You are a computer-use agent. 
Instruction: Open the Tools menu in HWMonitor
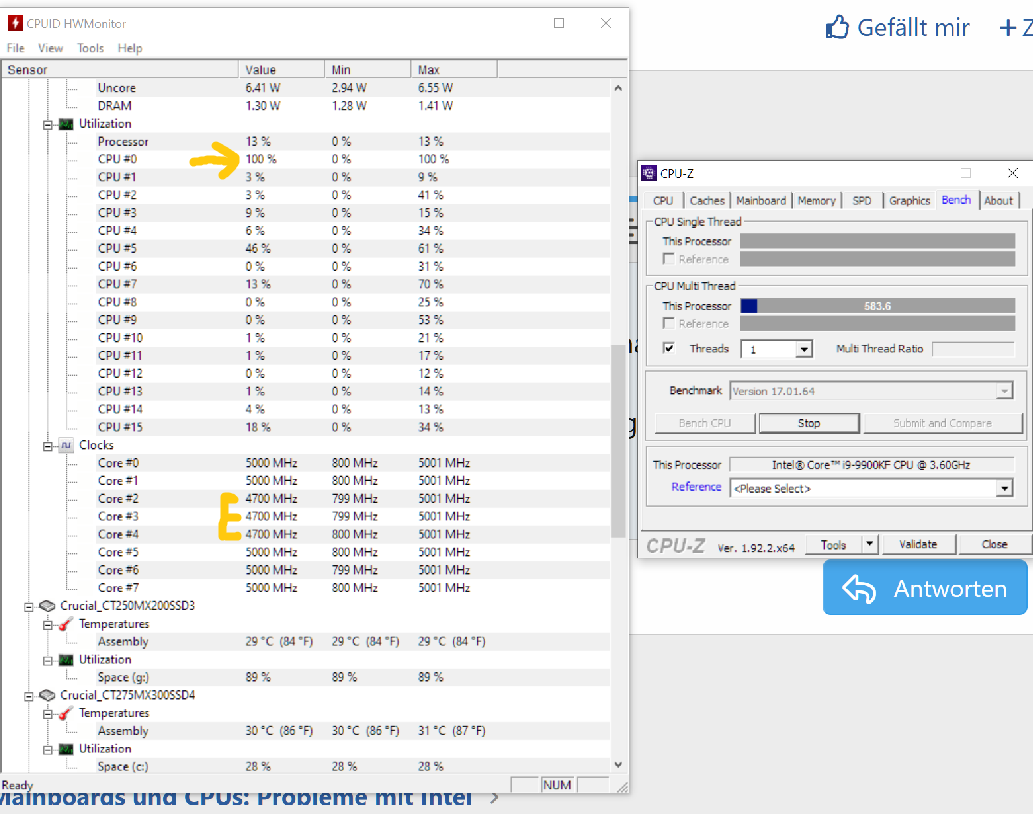[90, 48]
